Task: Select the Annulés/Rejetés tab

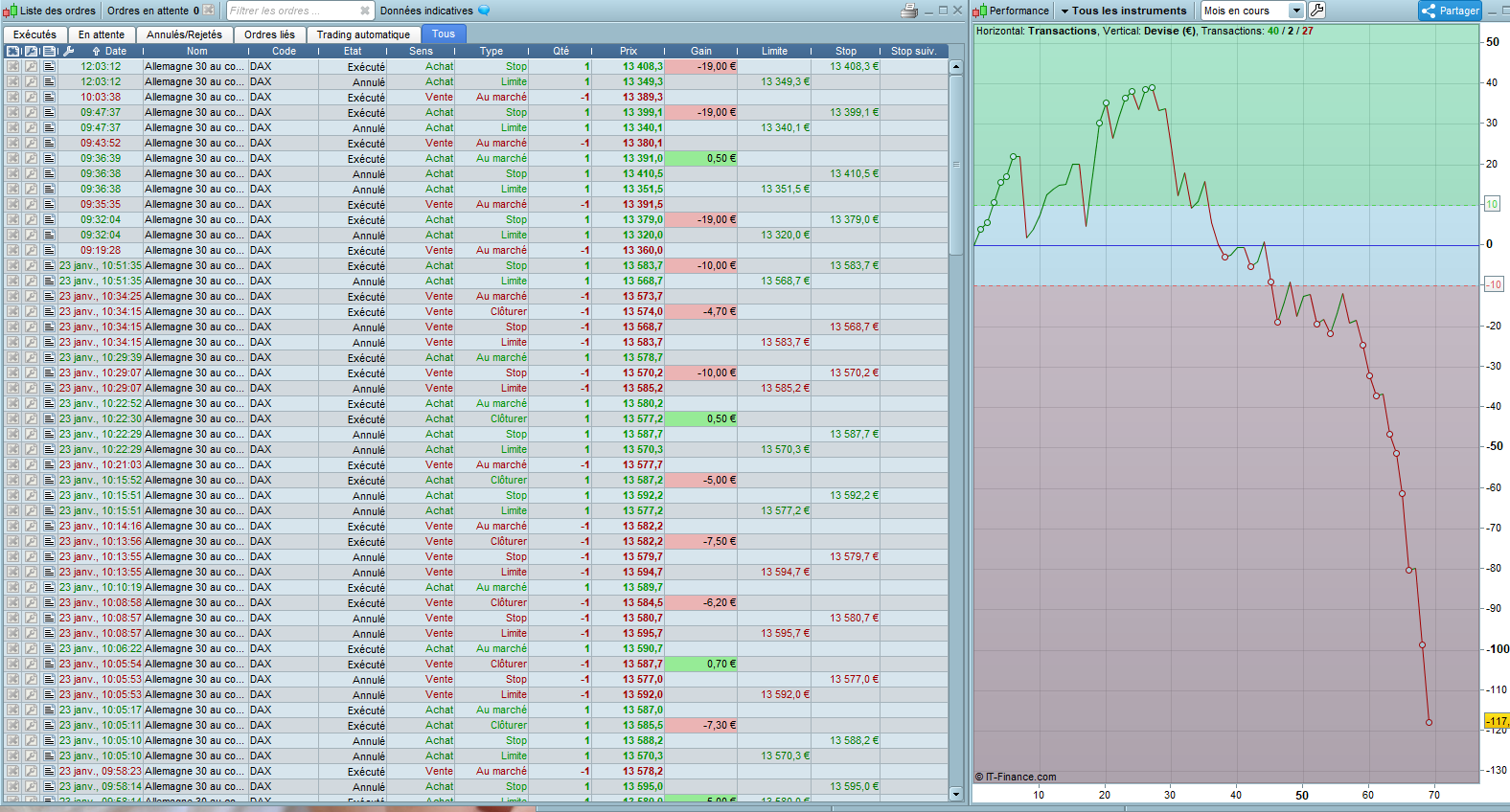Action: (x=184, y=34)
